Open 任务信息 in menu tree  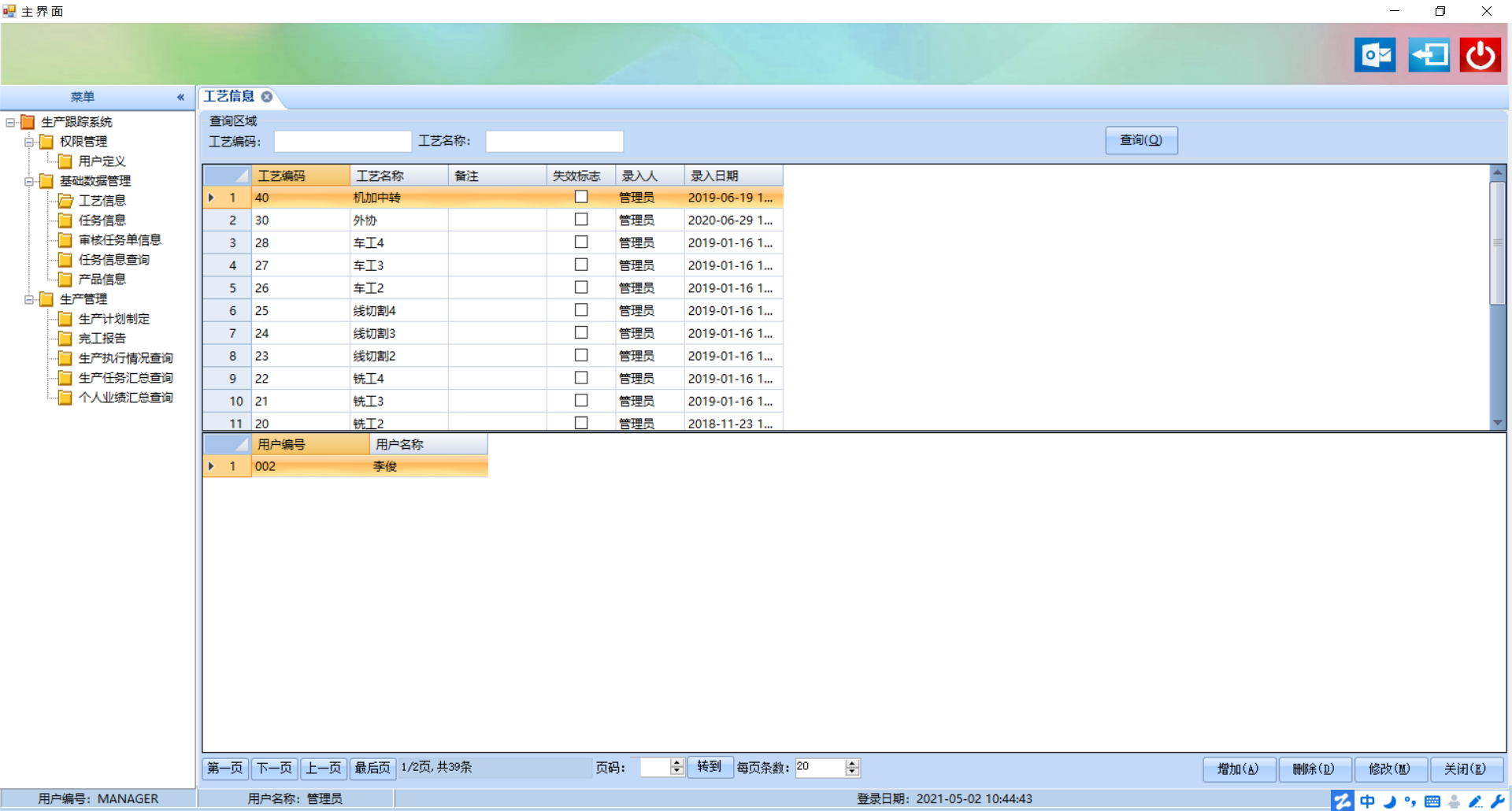[x=102, y=220]
